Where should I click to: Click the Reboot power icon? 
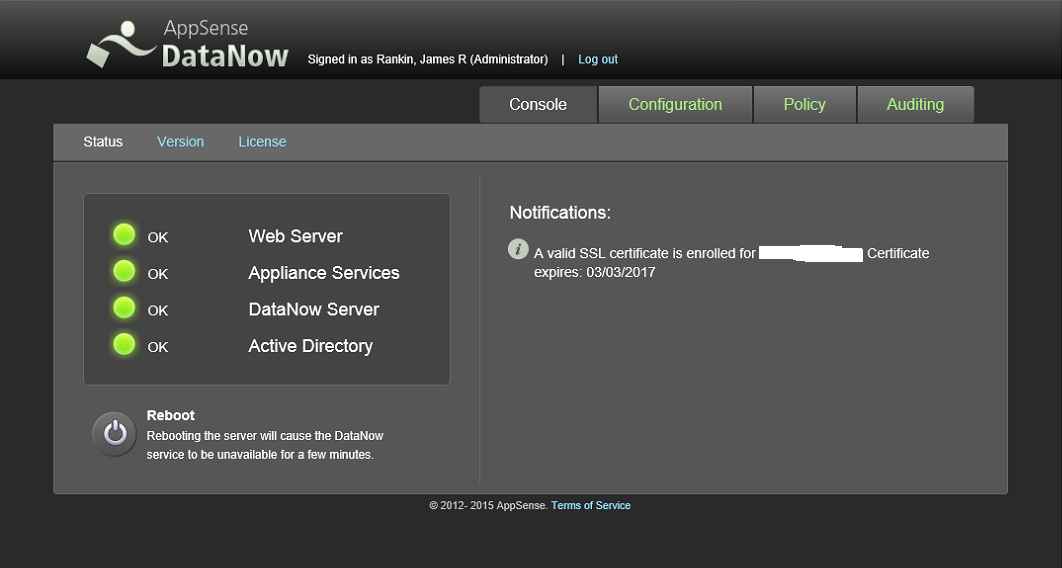pos(115,433)
